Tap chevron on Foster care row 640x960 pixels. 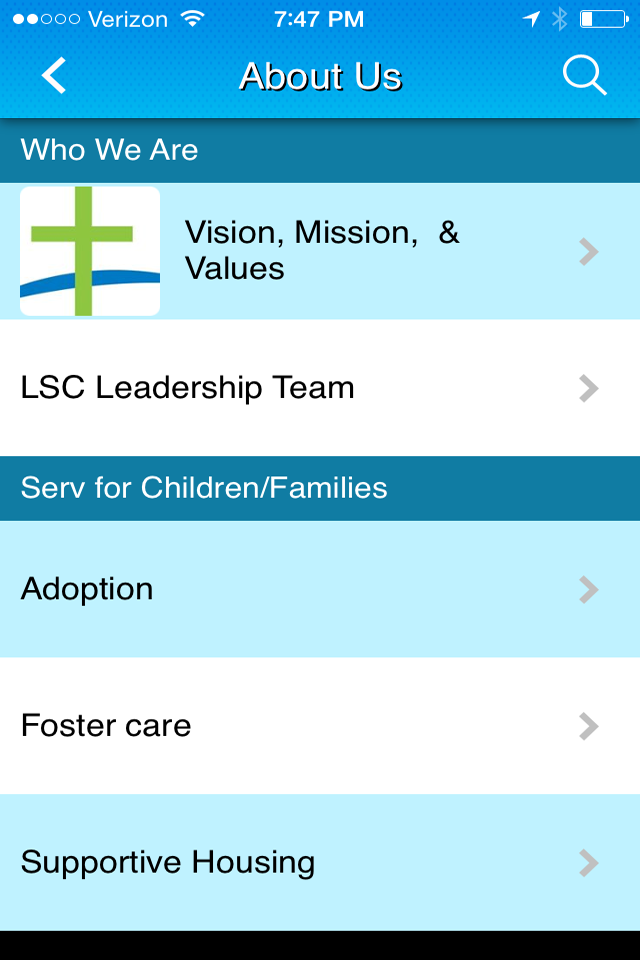(x=589, y=726)
